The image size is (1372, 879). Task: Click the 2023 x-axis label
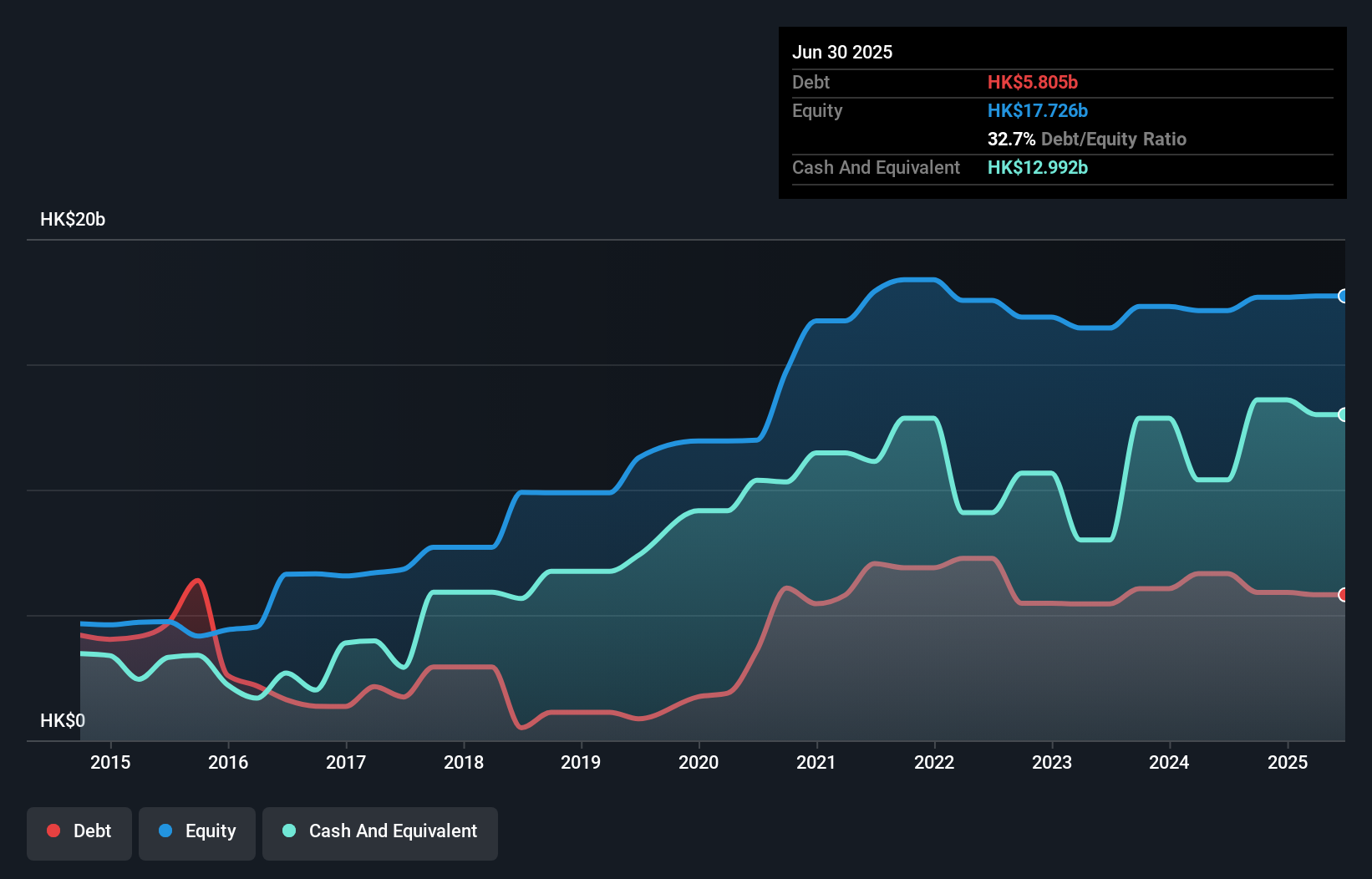click(x=1052, y=762)
